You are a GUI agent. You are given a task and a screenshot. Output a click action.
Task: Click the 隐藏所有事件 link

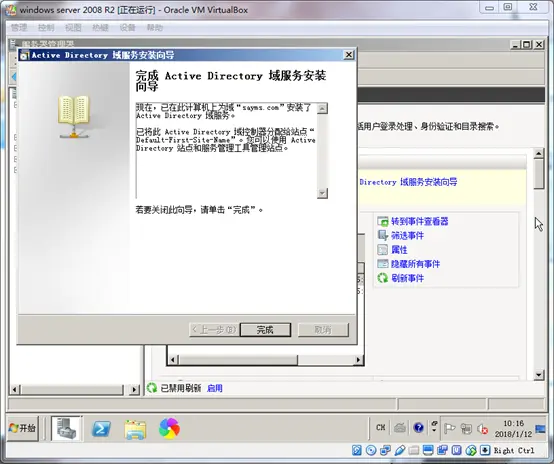point(416,264)
